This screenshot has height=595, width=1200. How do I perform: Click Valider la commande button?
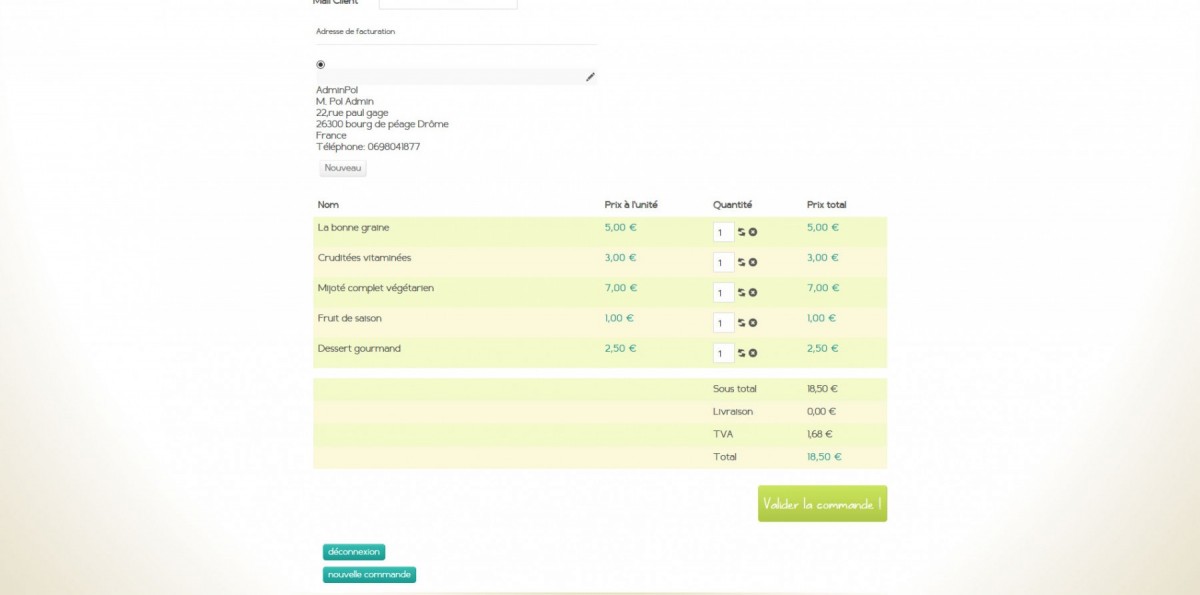click(822, 504)
